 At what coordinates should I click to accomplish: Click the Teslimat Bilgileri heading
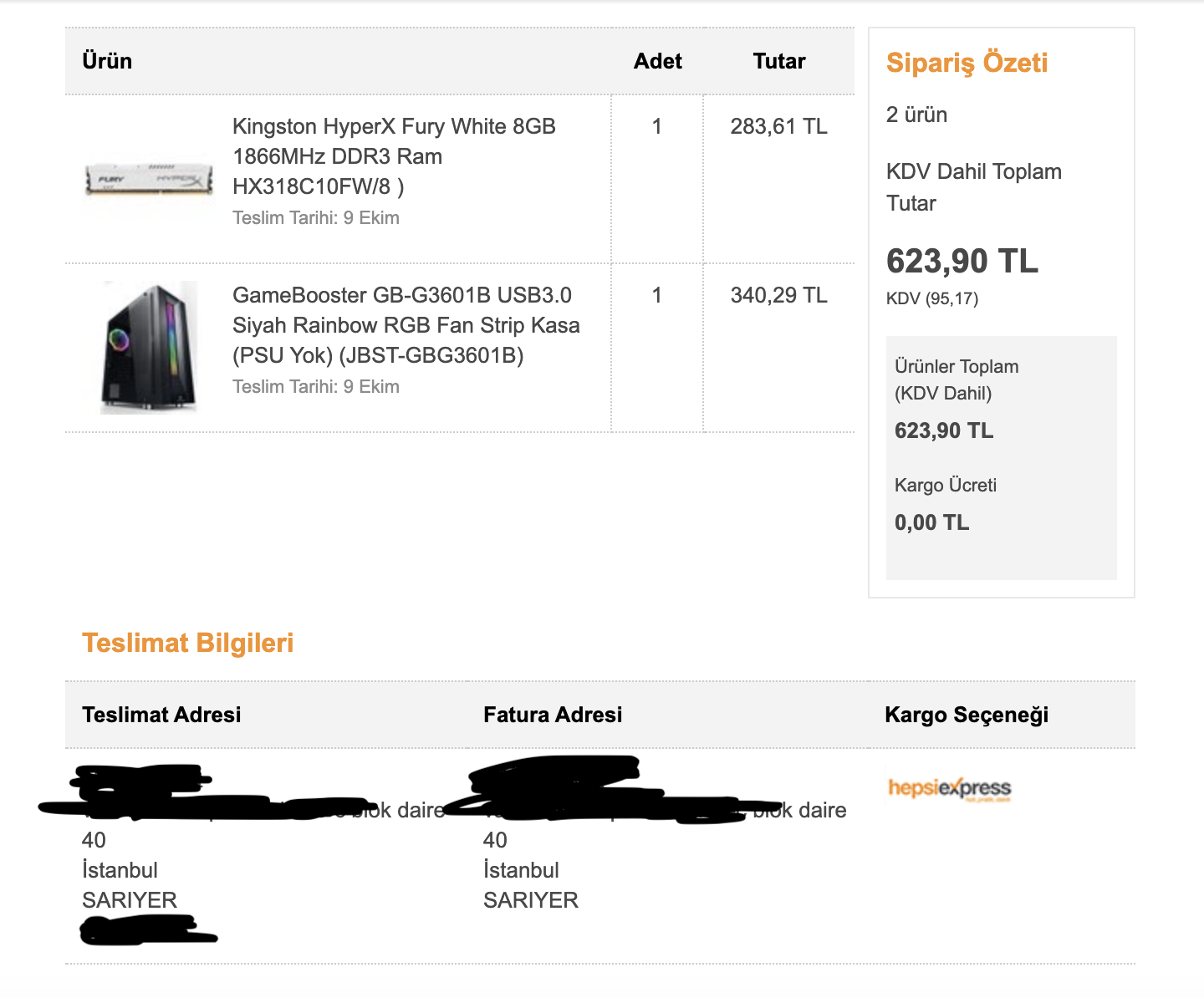tap(187, 643)
